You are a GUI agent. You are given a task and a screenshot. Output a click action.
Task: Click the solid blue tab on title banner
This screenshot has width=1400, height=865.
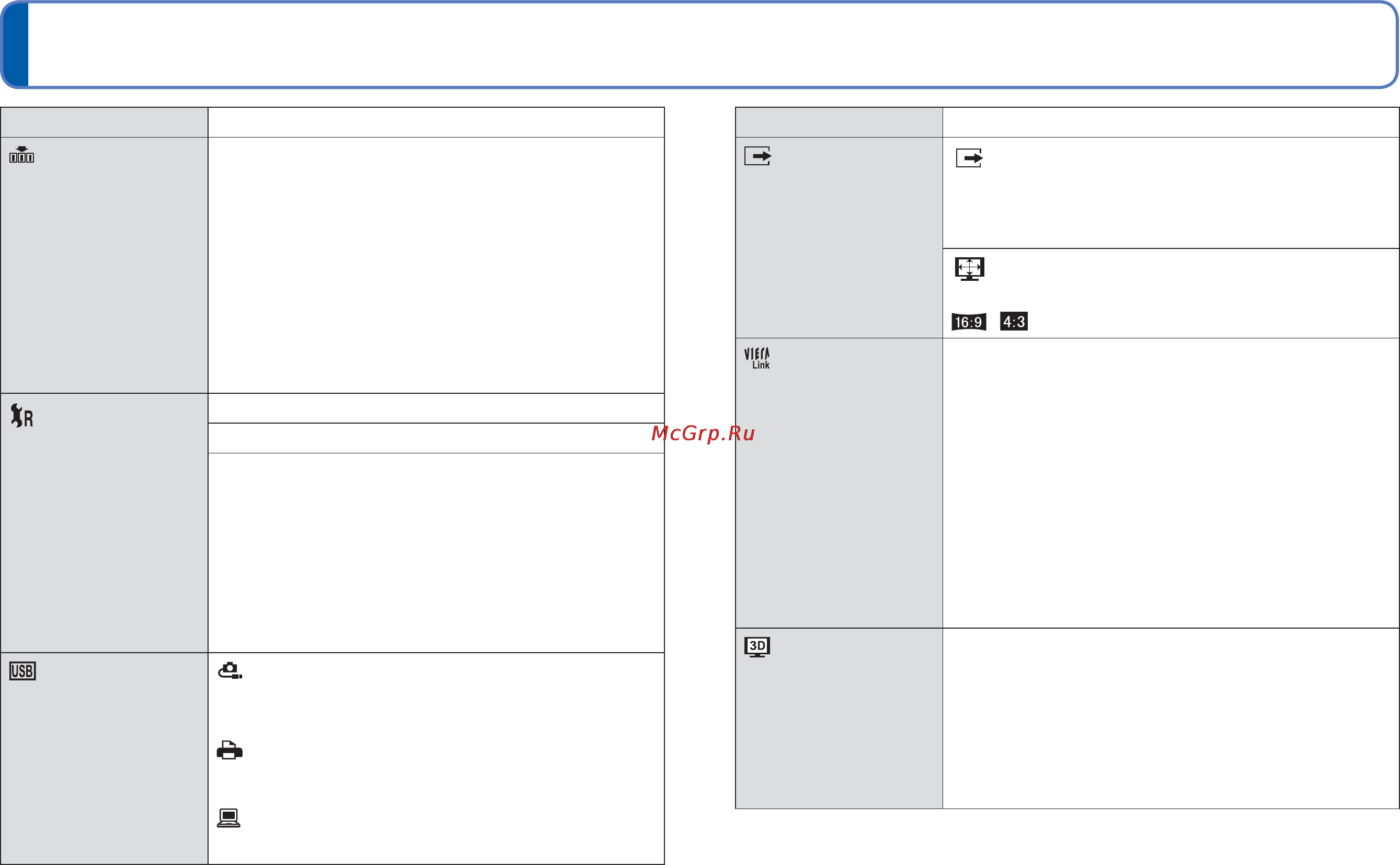[x=16, y=44]
